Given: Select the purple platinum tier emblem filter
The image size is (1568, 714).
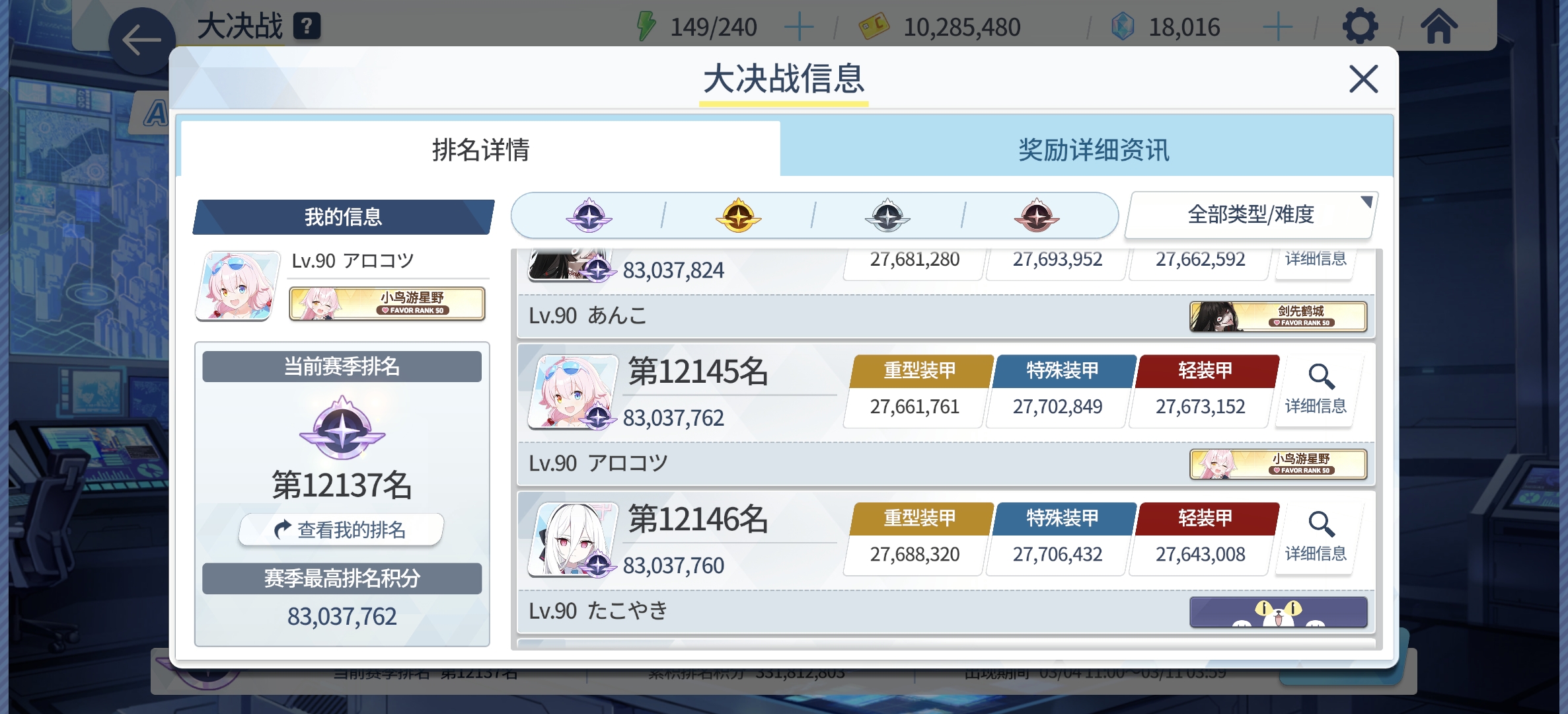Looking at the screenshot, I should [589, 216].
